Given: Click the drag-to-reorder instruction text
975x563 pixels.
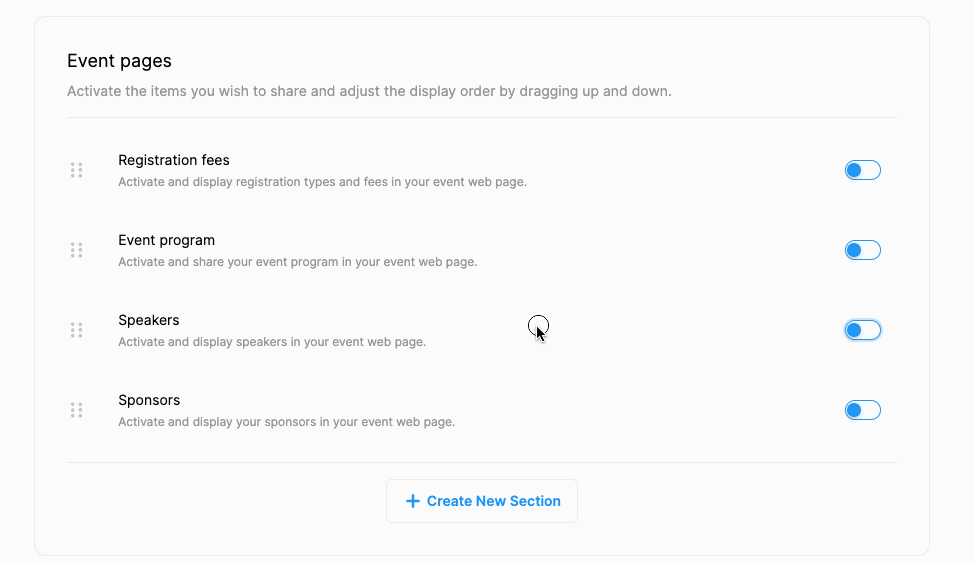Looking at the screenshot, I should 369,91.
